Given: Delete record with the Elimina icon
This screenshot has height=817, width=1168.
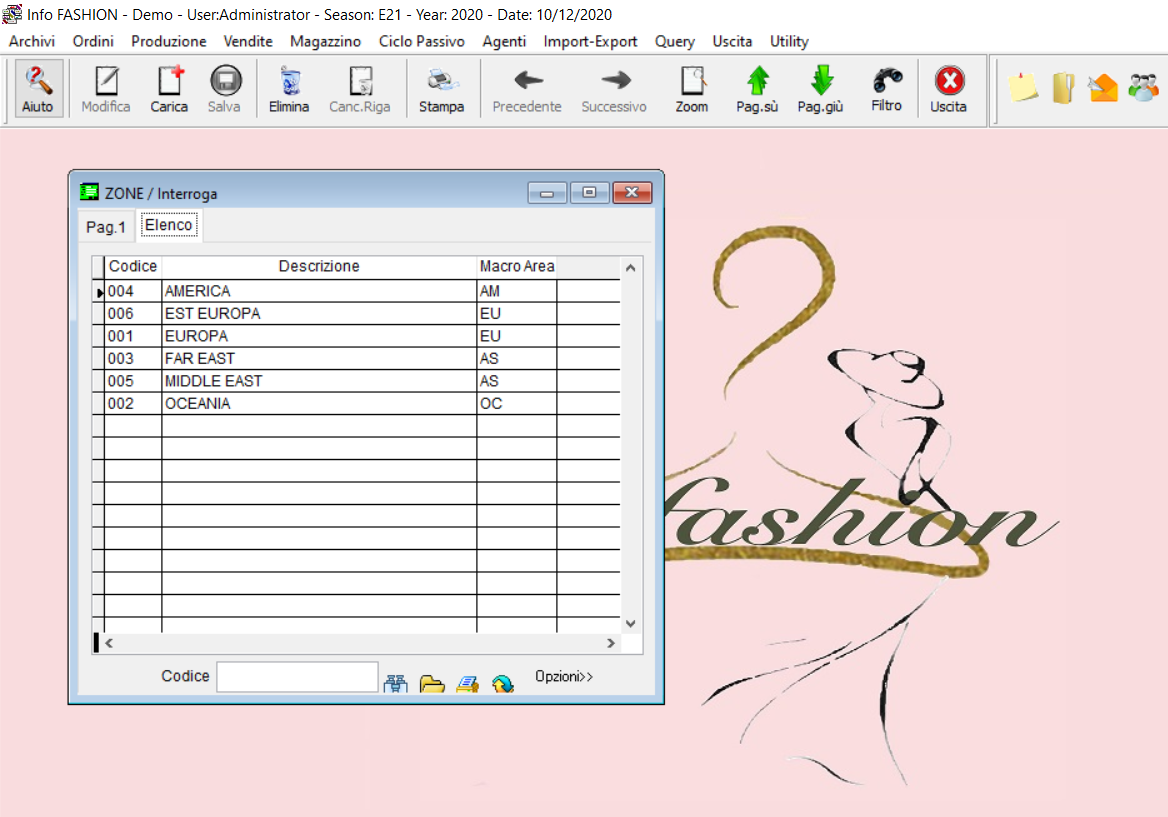Looking at the screenshot, I should point(289,89).
